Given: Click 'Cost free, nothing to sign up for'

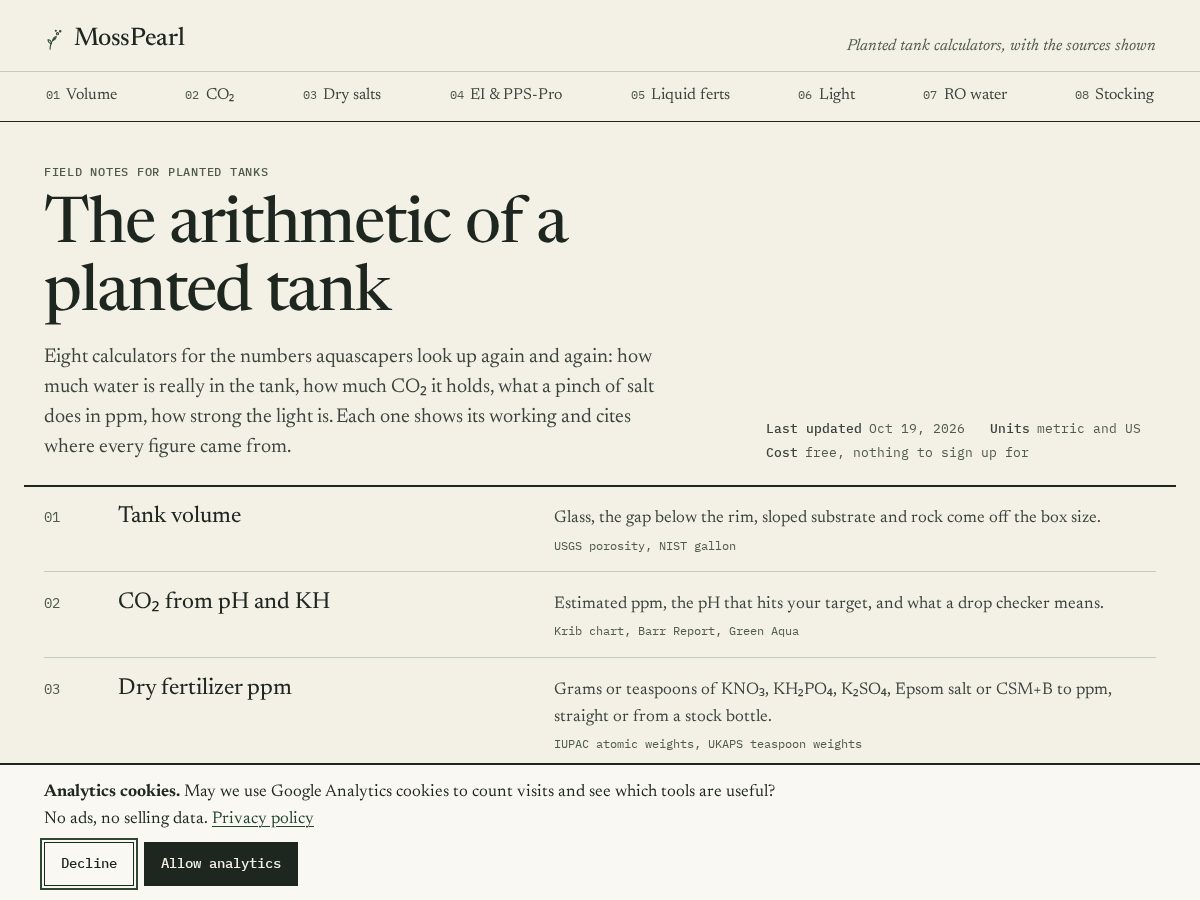Looking at the screenshot, I should click(x=897, y=453).
